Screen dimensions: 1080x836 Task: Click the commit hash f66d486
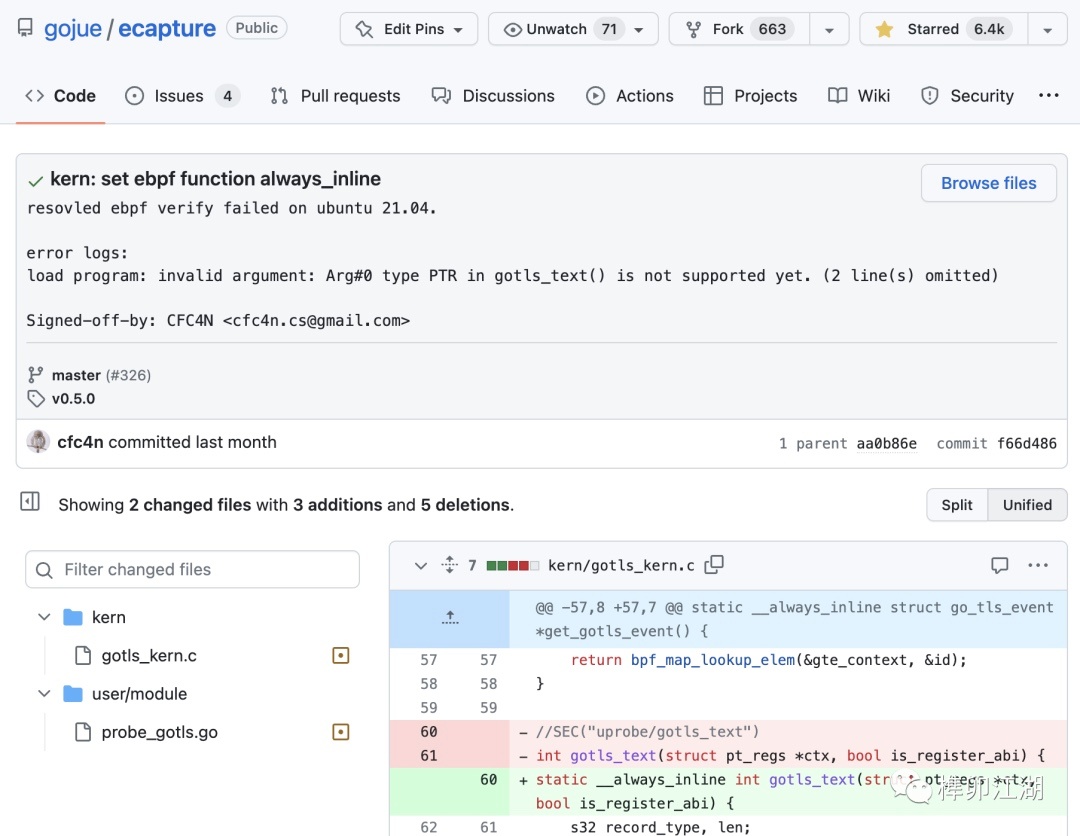[1026, 443]
